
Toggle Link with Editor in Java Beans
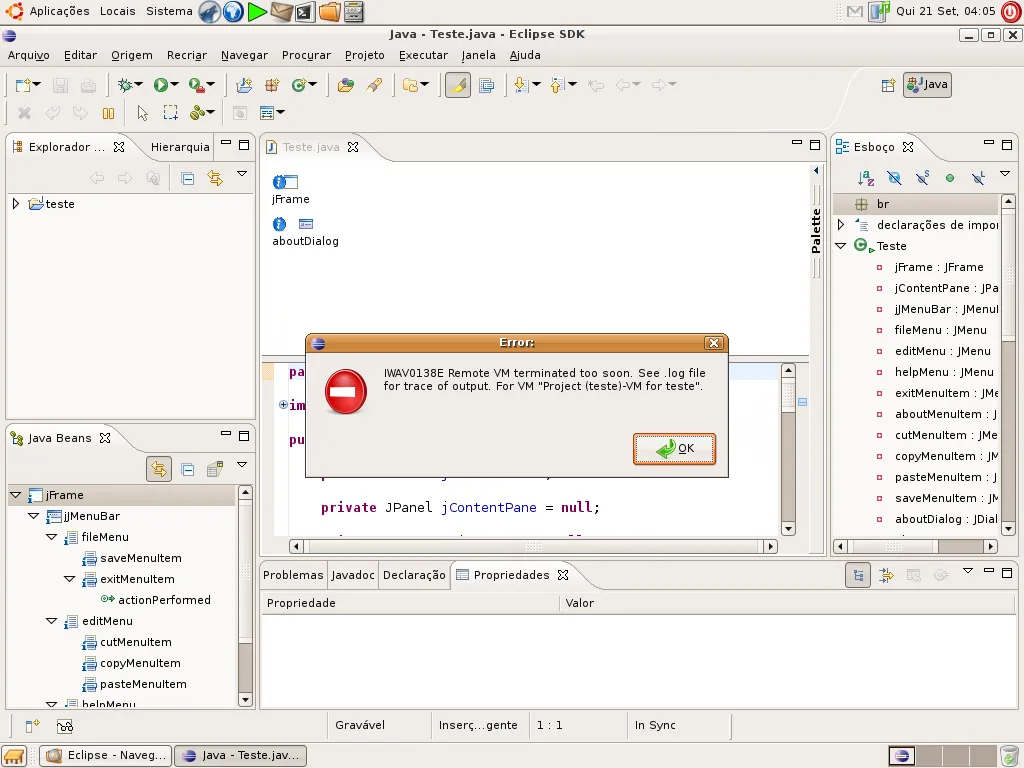(158, 469)
